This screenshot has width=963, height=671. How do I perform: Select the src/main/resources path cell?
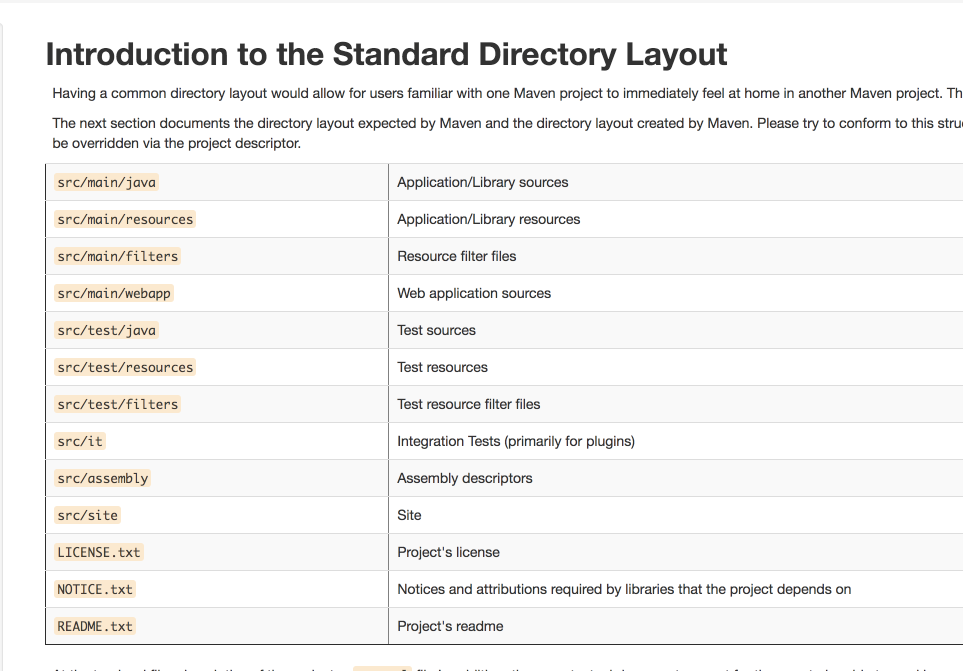point(125,219)
